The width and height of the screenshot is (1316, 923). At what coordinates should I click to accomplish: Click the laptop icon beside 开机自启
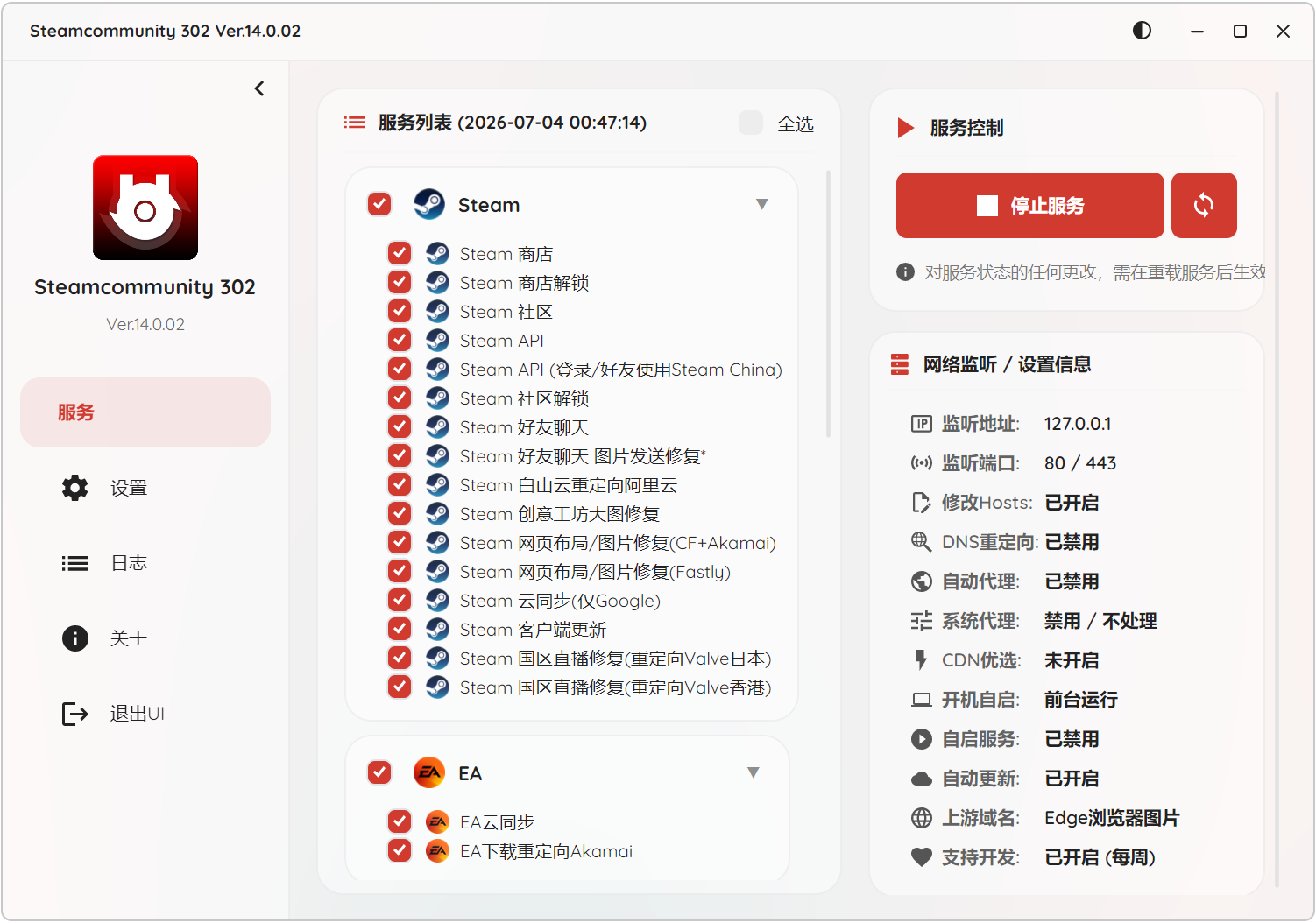coord(922,700)
